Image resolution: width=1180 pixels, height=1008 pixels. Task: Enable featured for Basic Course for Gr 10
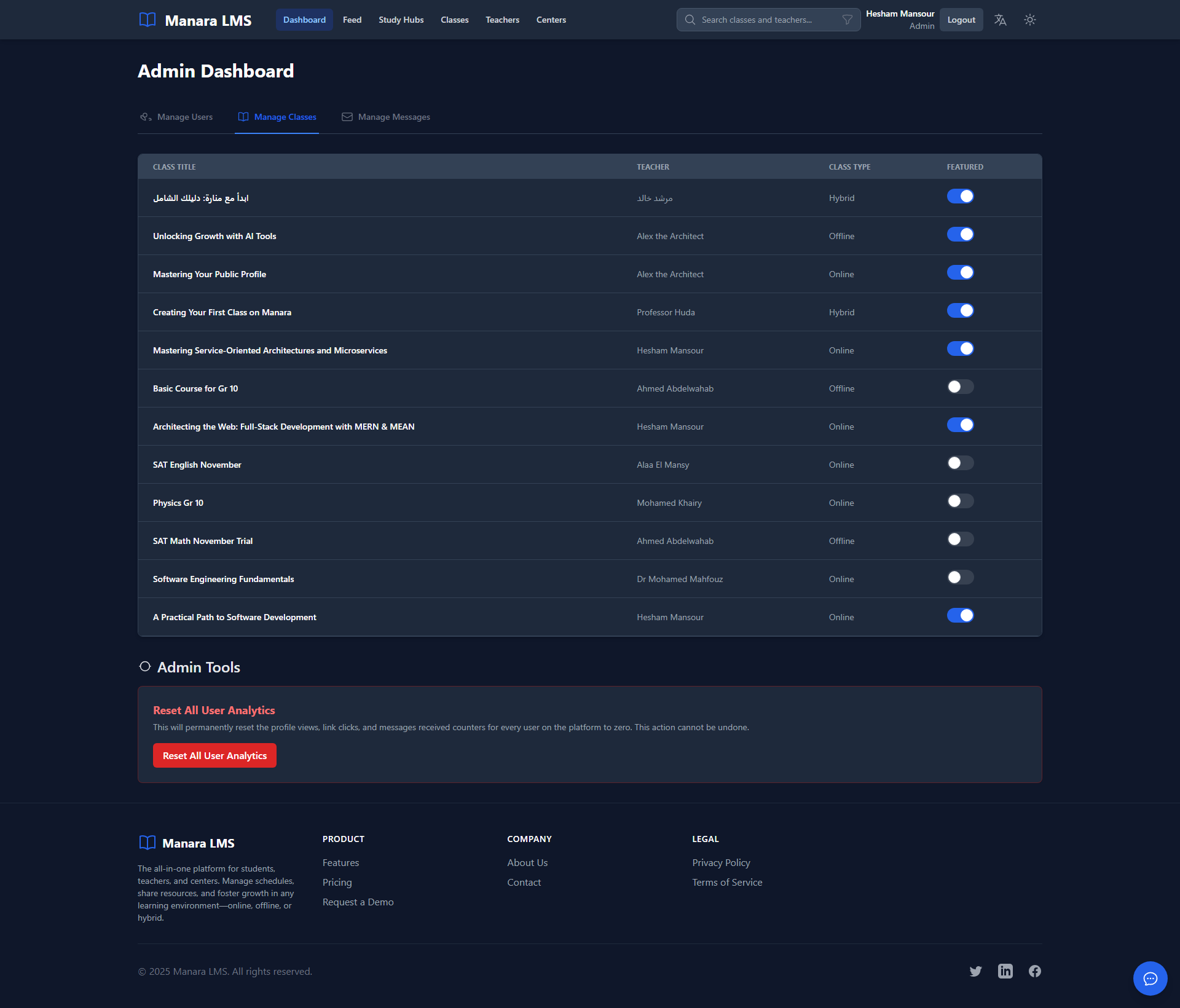point(960,387)
